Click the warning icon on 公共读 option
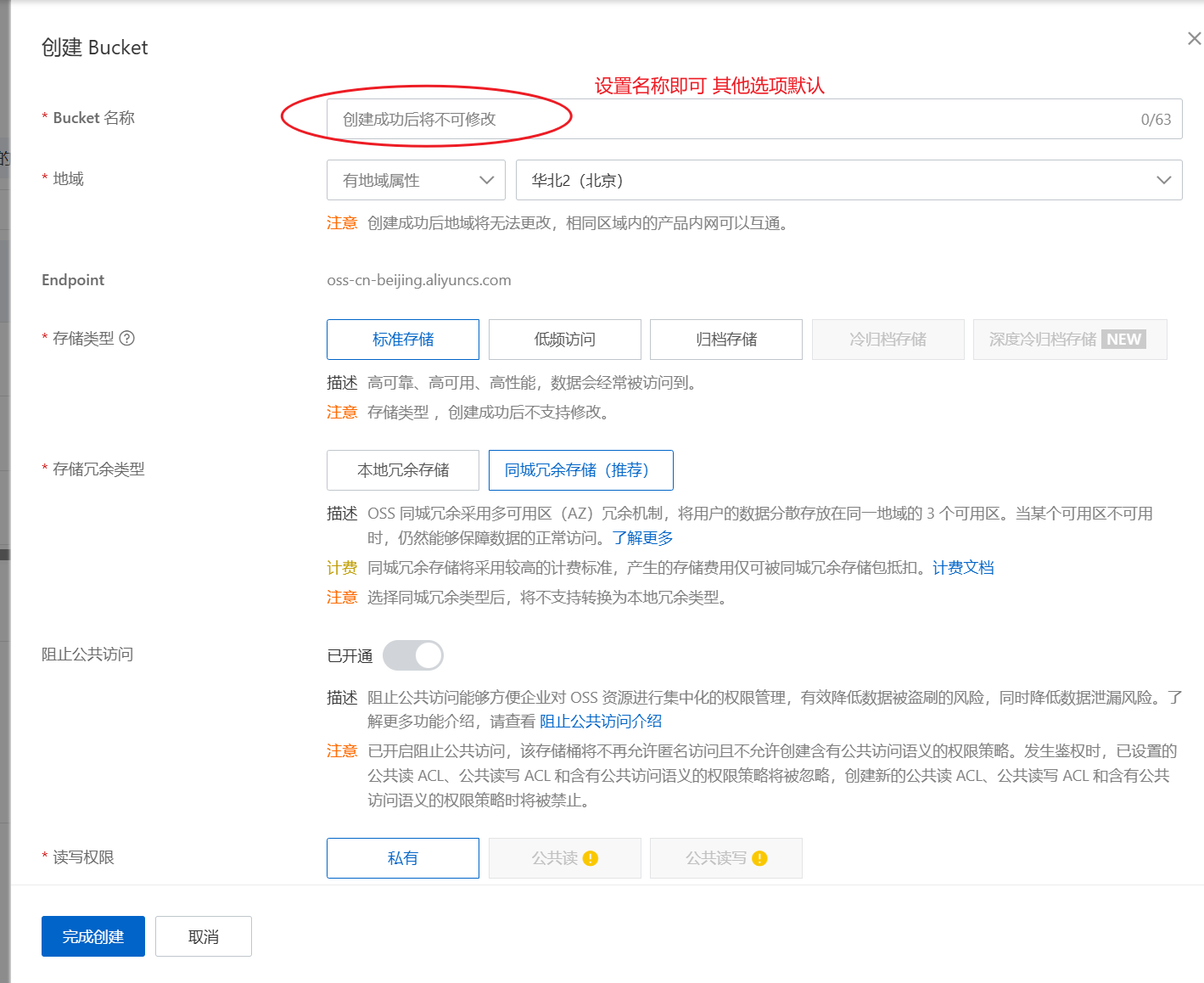 (x=591, y=858)
